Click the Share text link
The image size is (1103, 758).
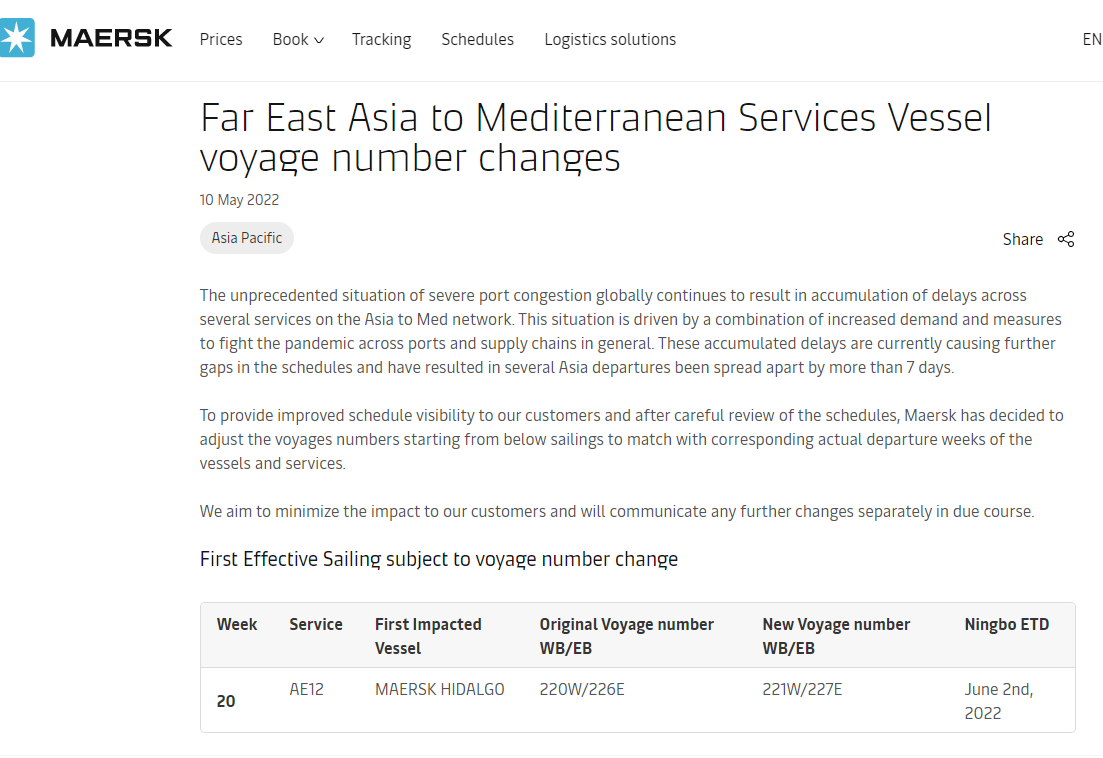click(x=1023, y=239)
